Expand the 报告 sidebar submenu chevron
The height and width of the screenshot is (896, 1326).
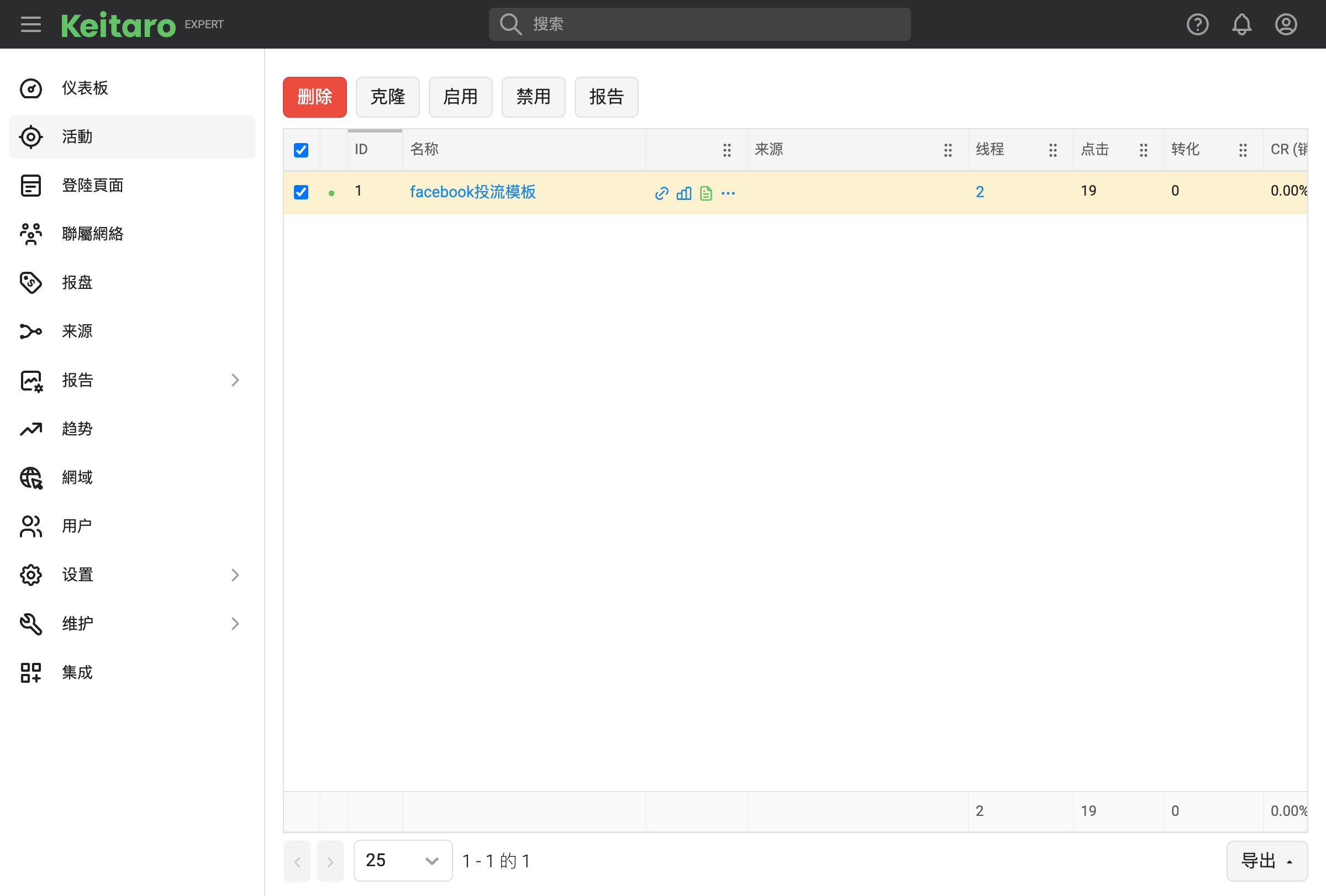(235, 381)
